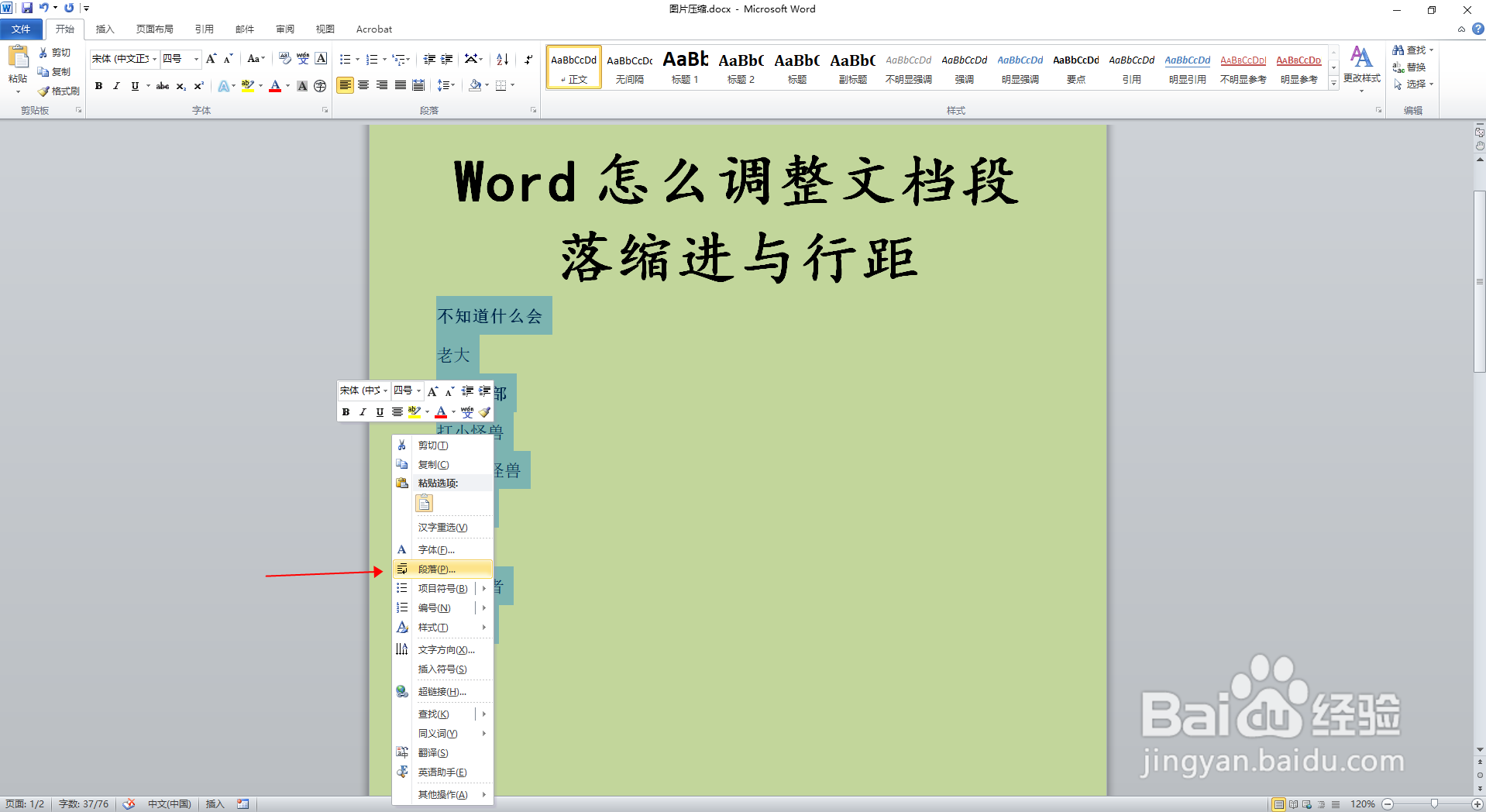Toggle underline formatting
This screenshot has height=812, width=1486.
(x=135, y=86)
